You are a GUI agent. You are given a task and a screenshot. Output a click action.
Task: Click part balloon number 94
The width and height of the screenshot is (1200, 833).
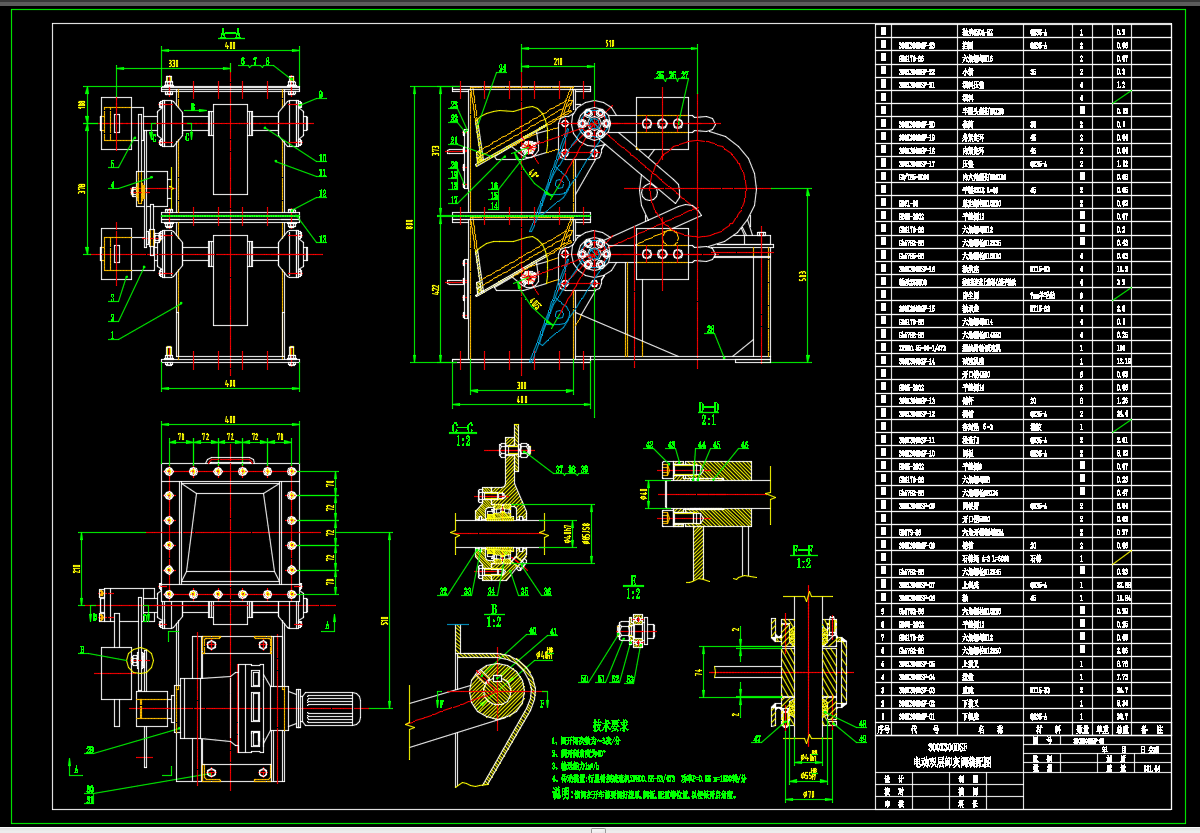502,69
